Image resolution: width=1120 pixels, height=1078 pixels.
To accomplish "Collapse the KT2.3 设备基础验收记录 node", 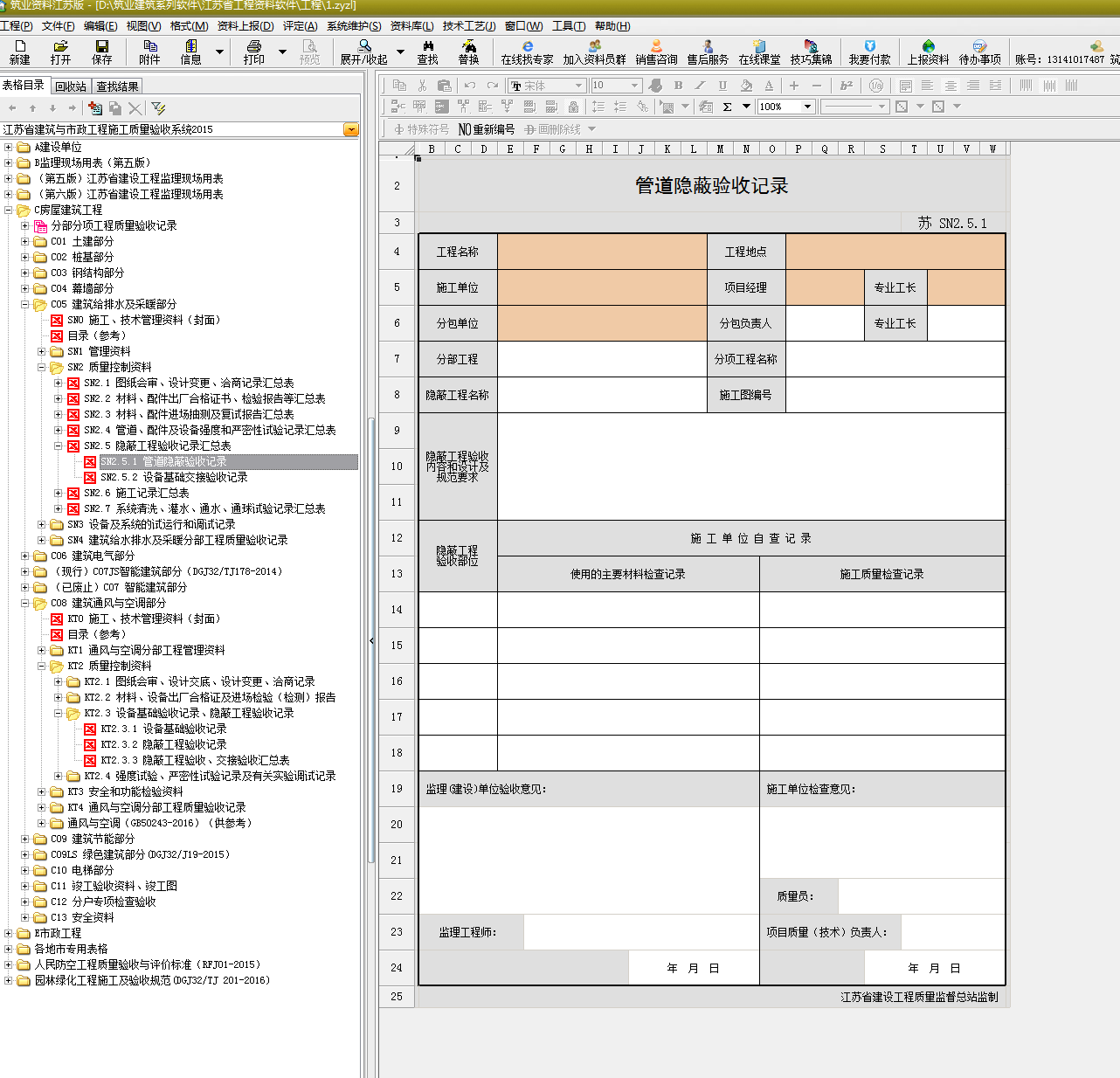I will point(59,713).
